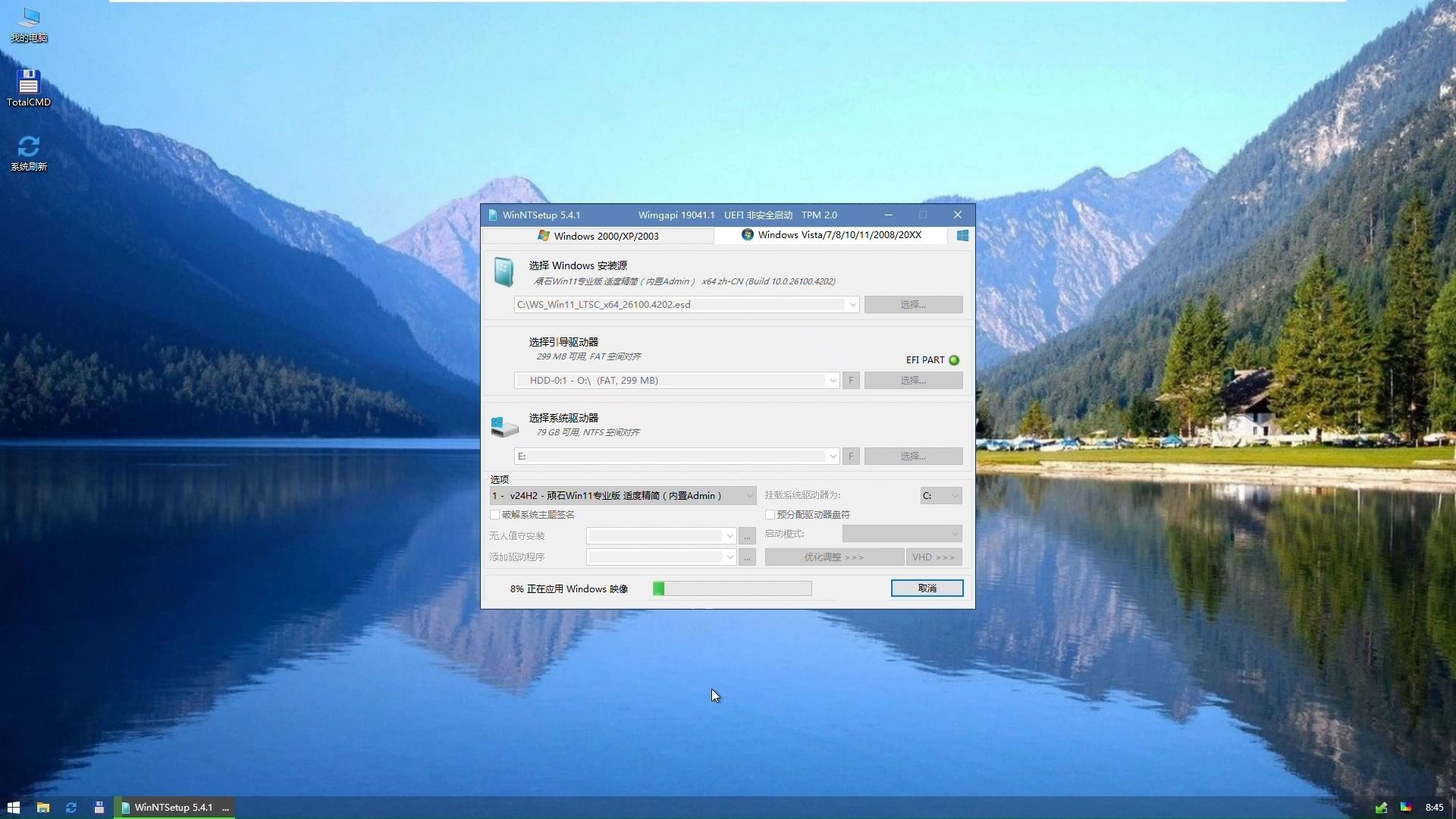
Task: Open File Explorer from the taskbar
Action: (x=43, y=808)
